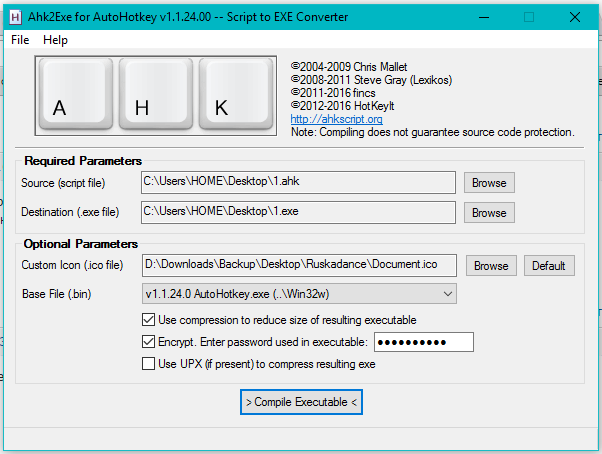Image resolution: width=602 pixels, height=454 pixels.
Task: Click the 'Note: Compiling does not guarantee' text
Action: pyautogui.click(x=433, y=132)
